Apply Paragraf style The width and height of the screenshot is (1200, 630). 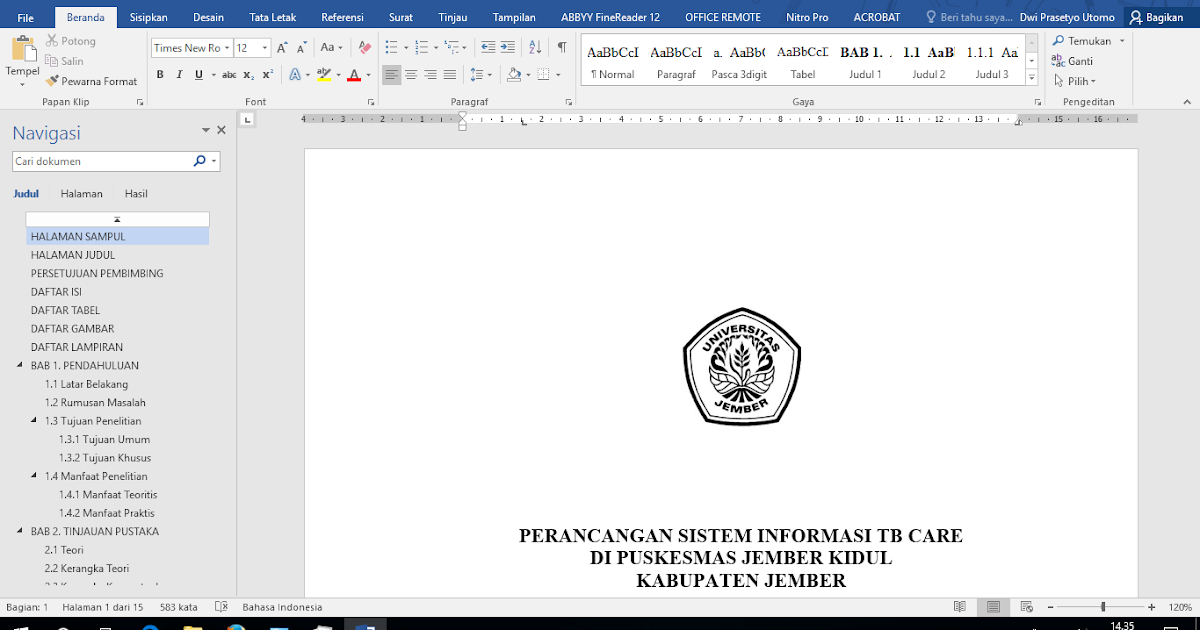[x=676, y=62]
